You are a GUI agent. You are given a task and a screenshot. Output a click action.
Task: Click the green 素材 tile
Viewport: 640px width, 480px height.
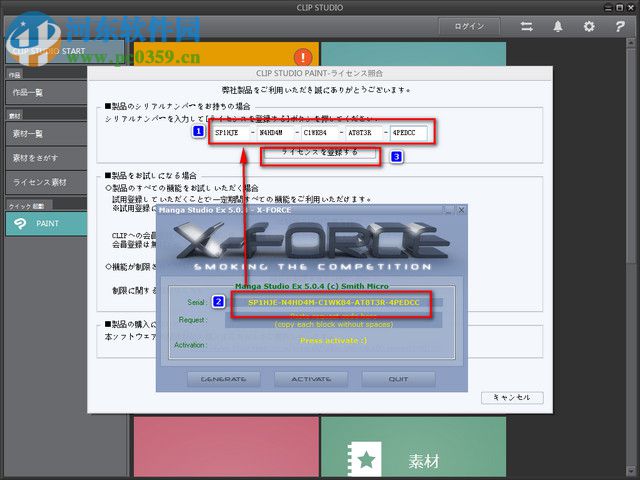413,448
